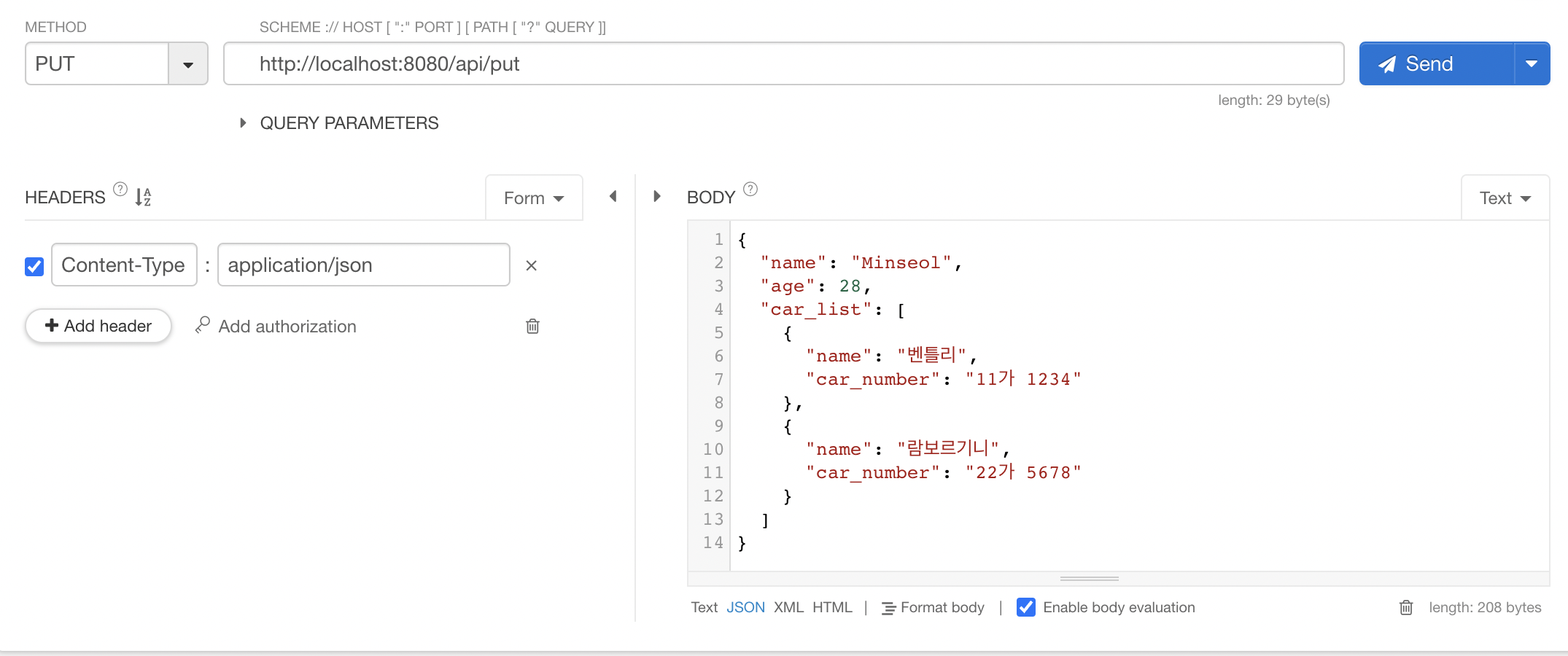
Task: Collapse the headers panel with left arrow
Action: click(613, 196)
